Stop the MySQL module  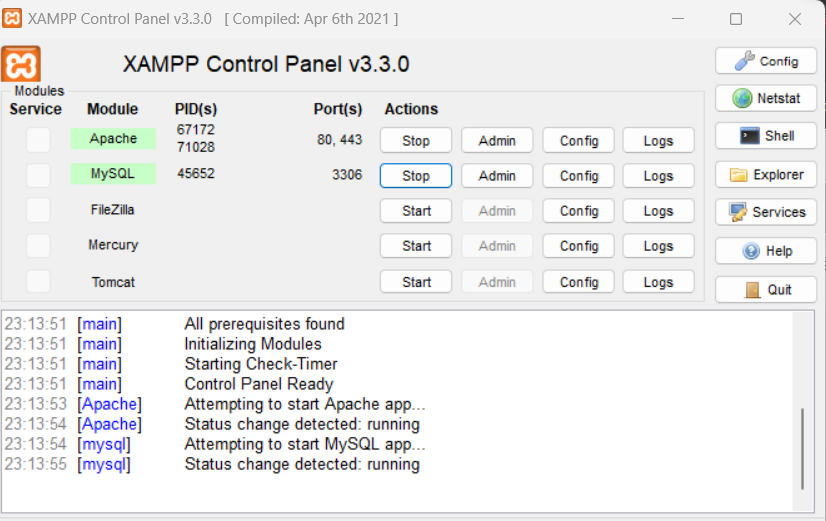pos(416,176)
